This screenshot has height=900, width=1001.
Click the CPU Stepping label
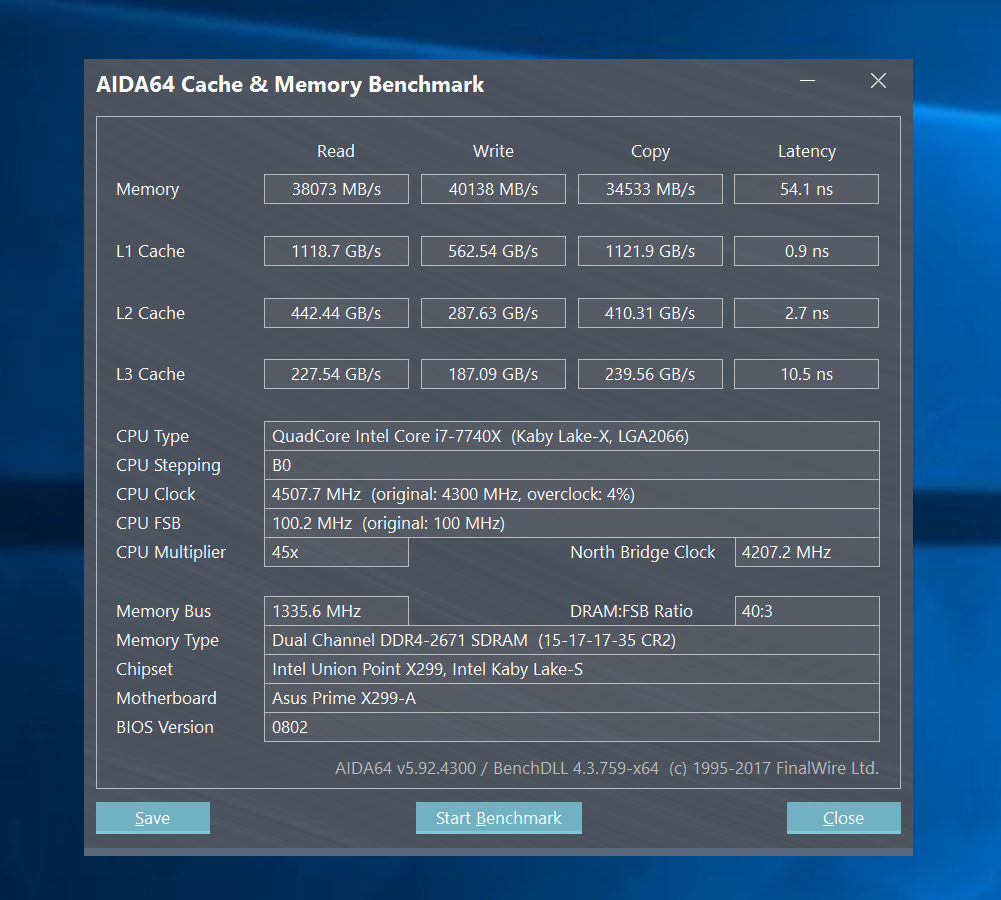pyautogui.click(x=169, y=466)
